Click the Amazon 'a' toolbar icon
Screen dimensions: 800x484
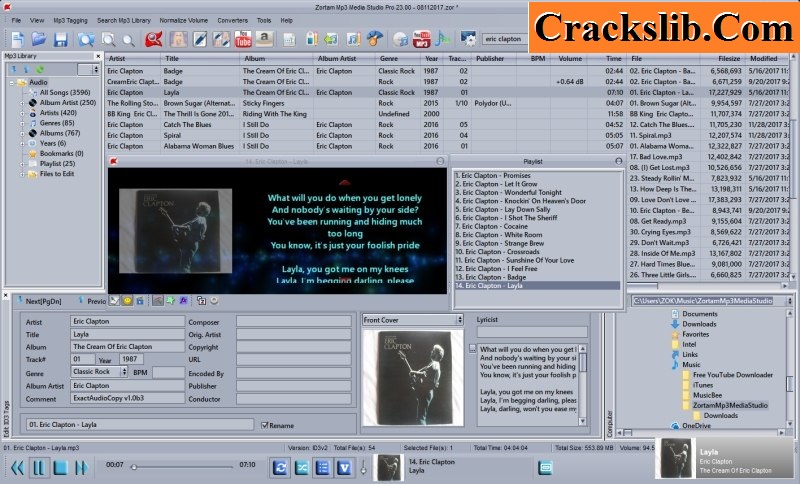click(264, 39)
